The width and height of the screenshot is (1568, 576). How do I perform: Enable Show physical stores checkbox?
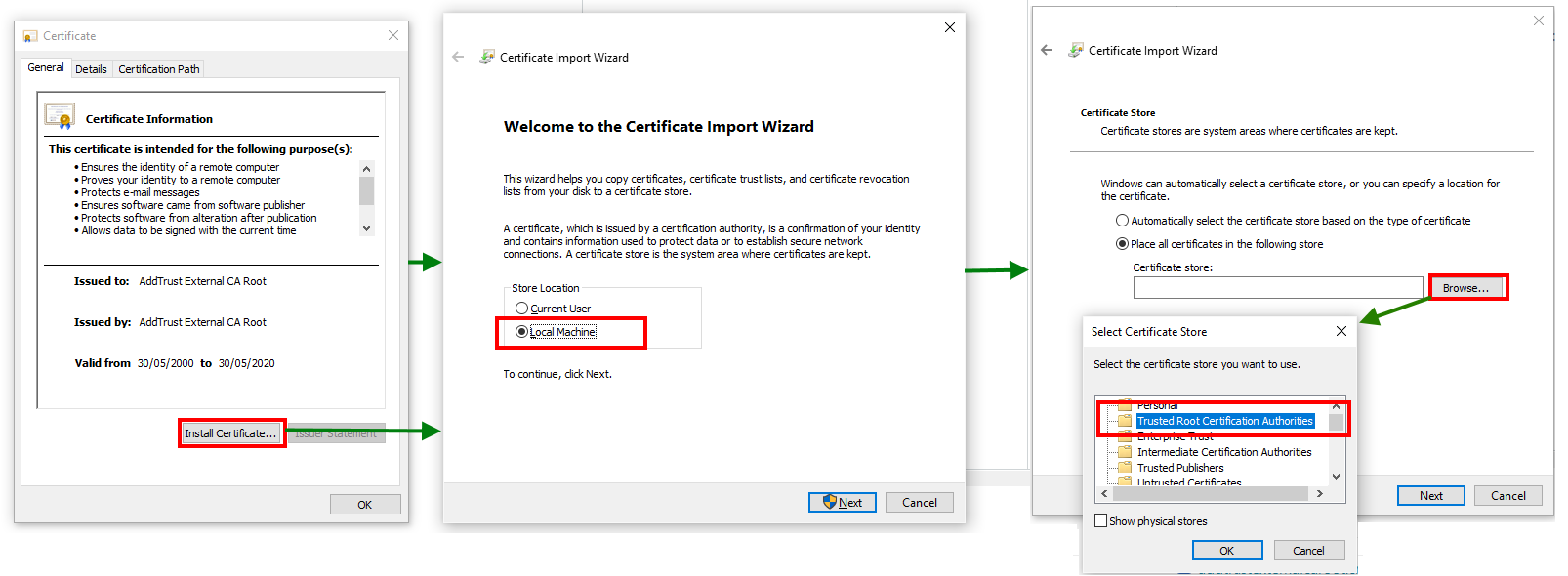tap(1101, 521)
